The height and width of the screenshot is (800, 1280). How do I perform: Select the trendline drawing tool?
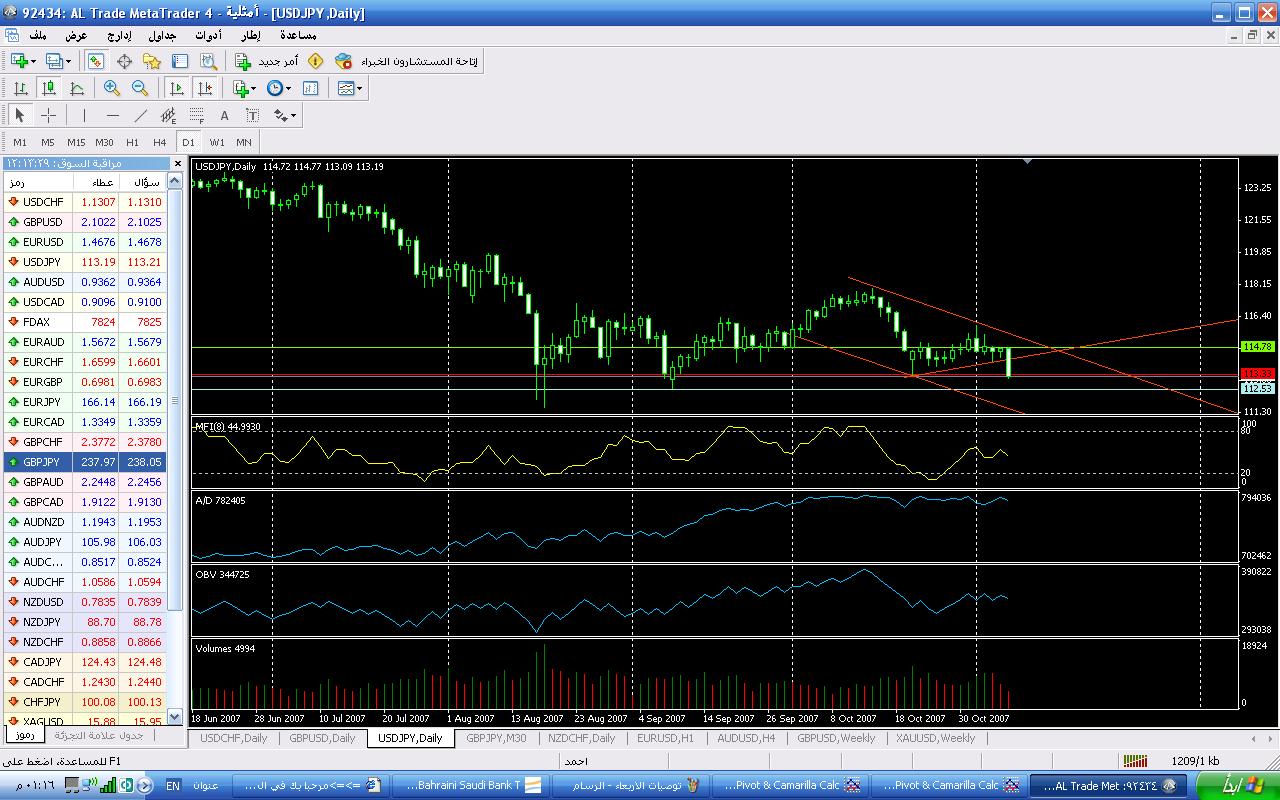[x=141, y=115]
